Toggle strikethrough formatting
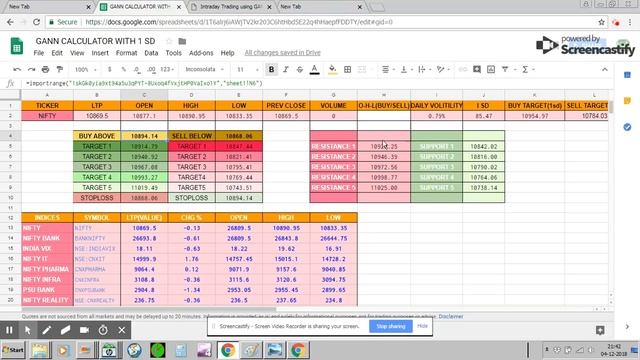Image resolution: width=640 pixels, height=360 pixels. tap(300, 70)
